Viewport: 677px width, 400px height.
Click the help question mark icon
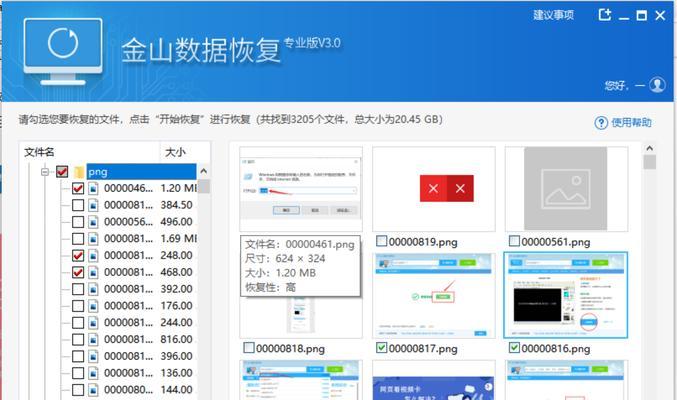tap(601, 123)
